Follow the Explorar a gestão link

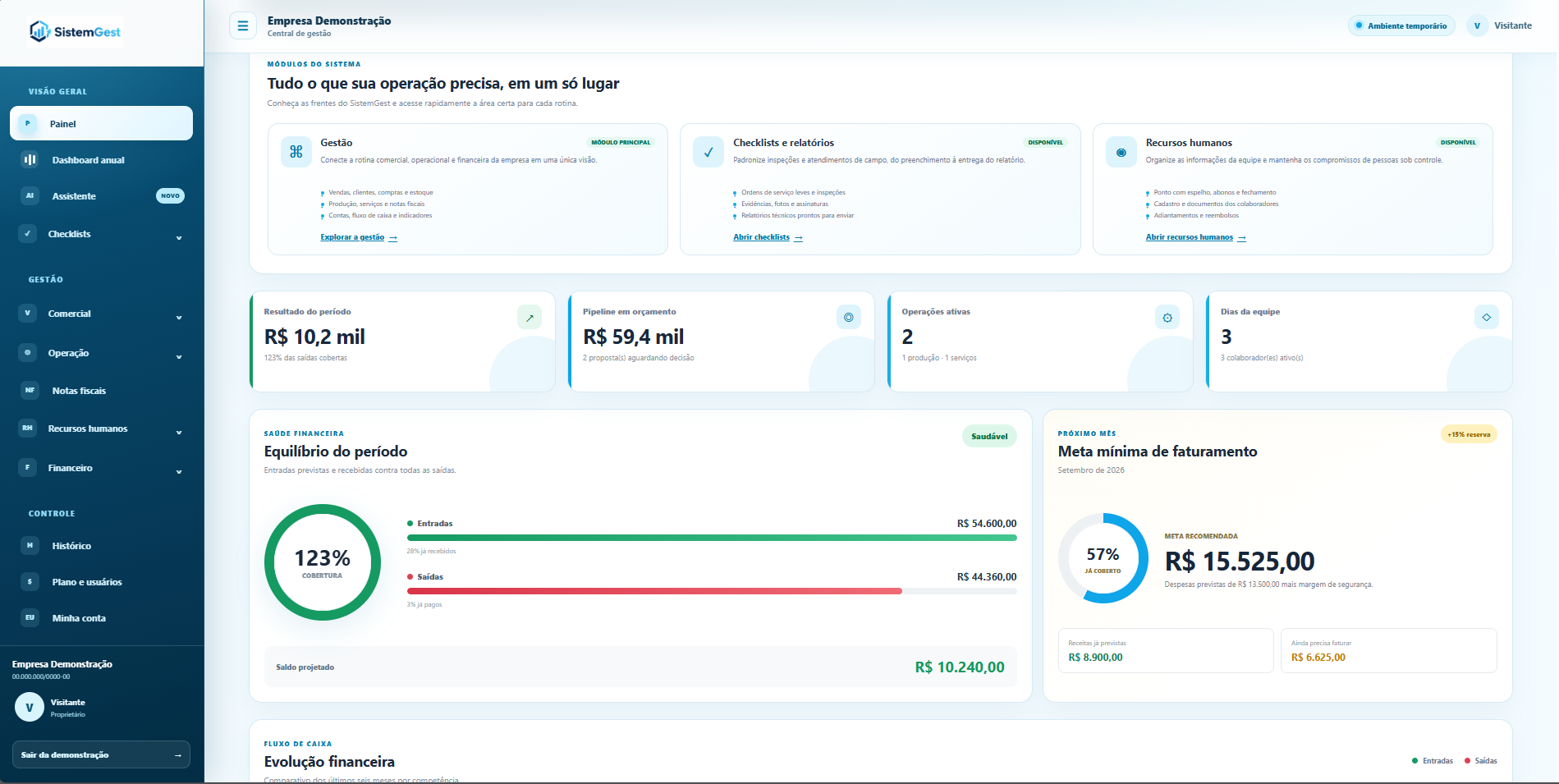point(359,237)
